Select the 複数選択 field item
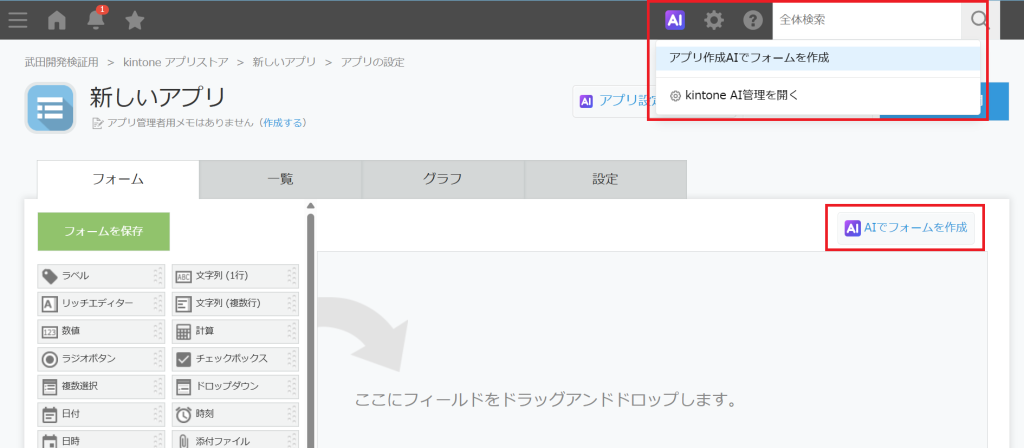This screenshot has width=1024, height=448. 101,387
